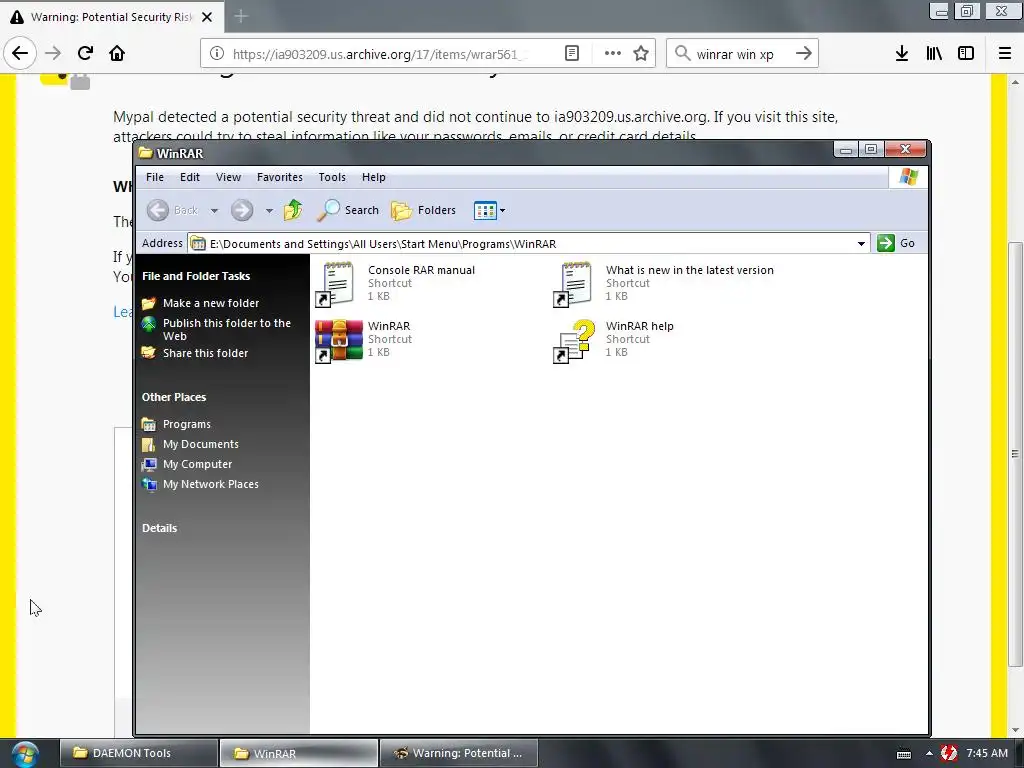Click the browser home icon

click(117, 53)
